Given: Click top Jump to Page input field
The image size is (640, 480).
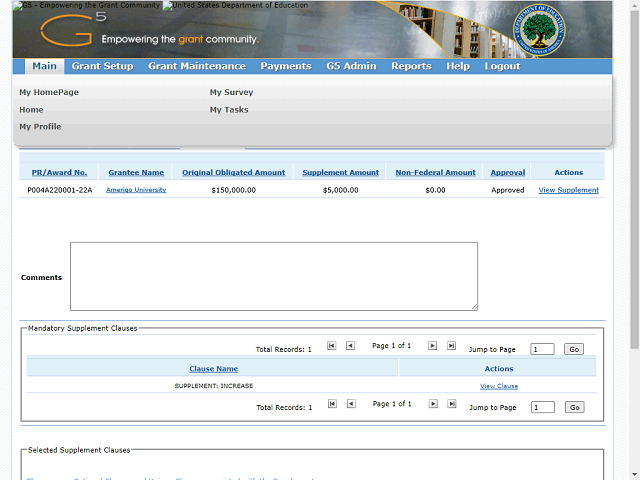Looking at the screenshot, I should (x=542, y=349).
